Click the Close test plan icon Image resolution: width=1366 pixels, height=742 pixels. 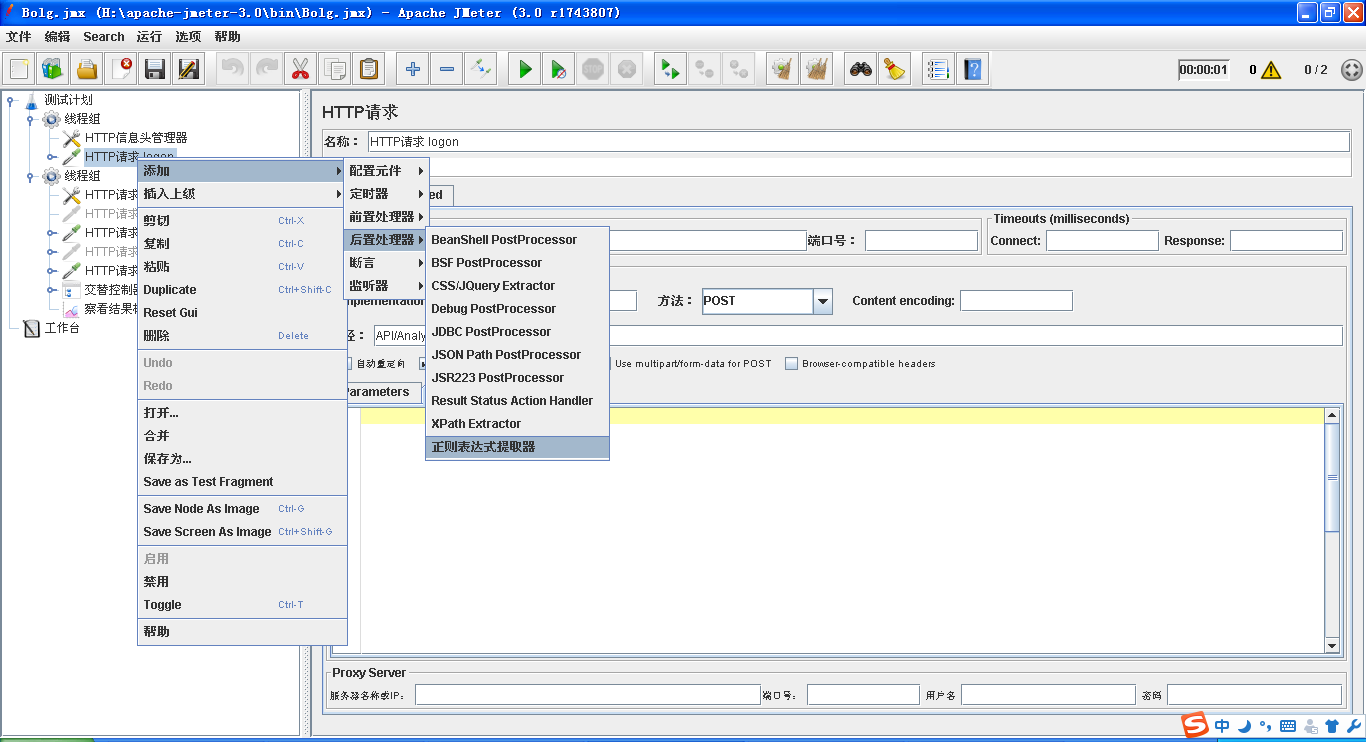[121, 69]
